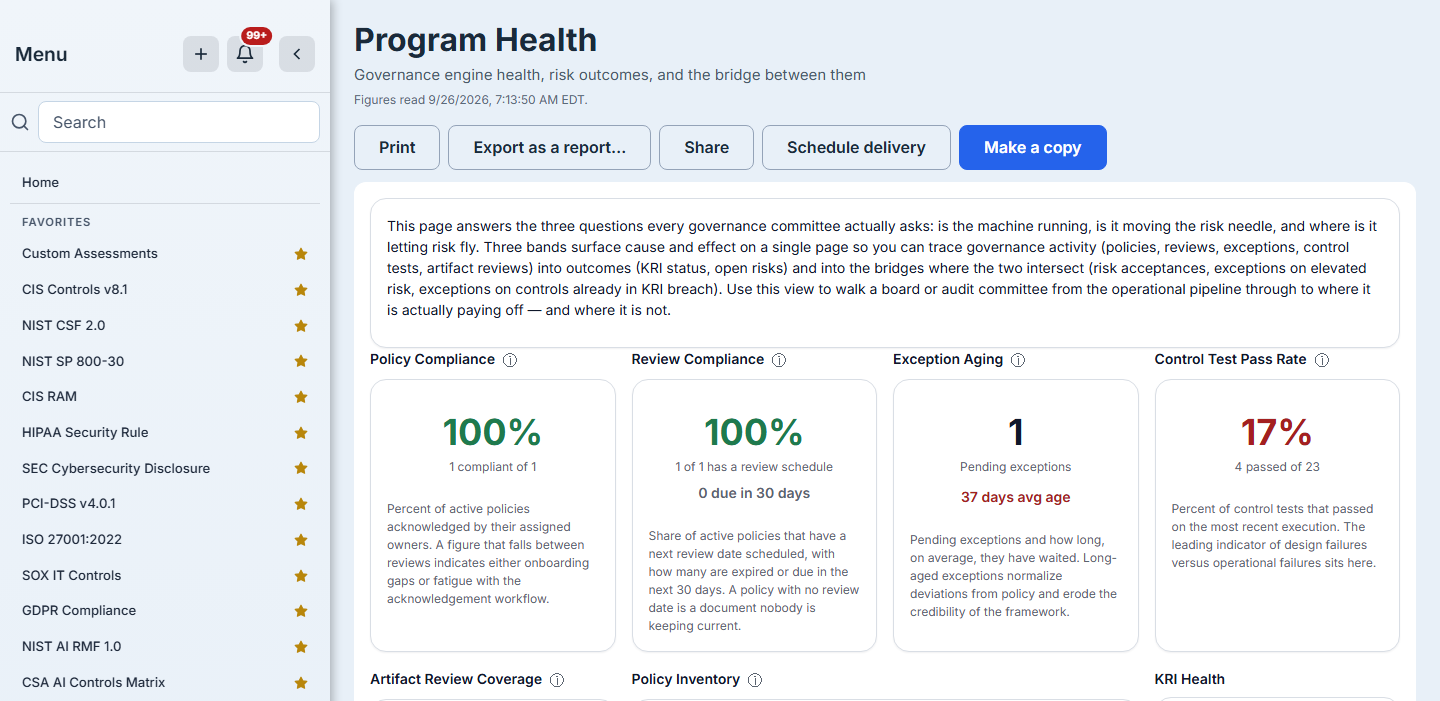This screenshot has height=701, width=1440.
Task: Click the Program Health page title
Action: click(x=475, y=40)
